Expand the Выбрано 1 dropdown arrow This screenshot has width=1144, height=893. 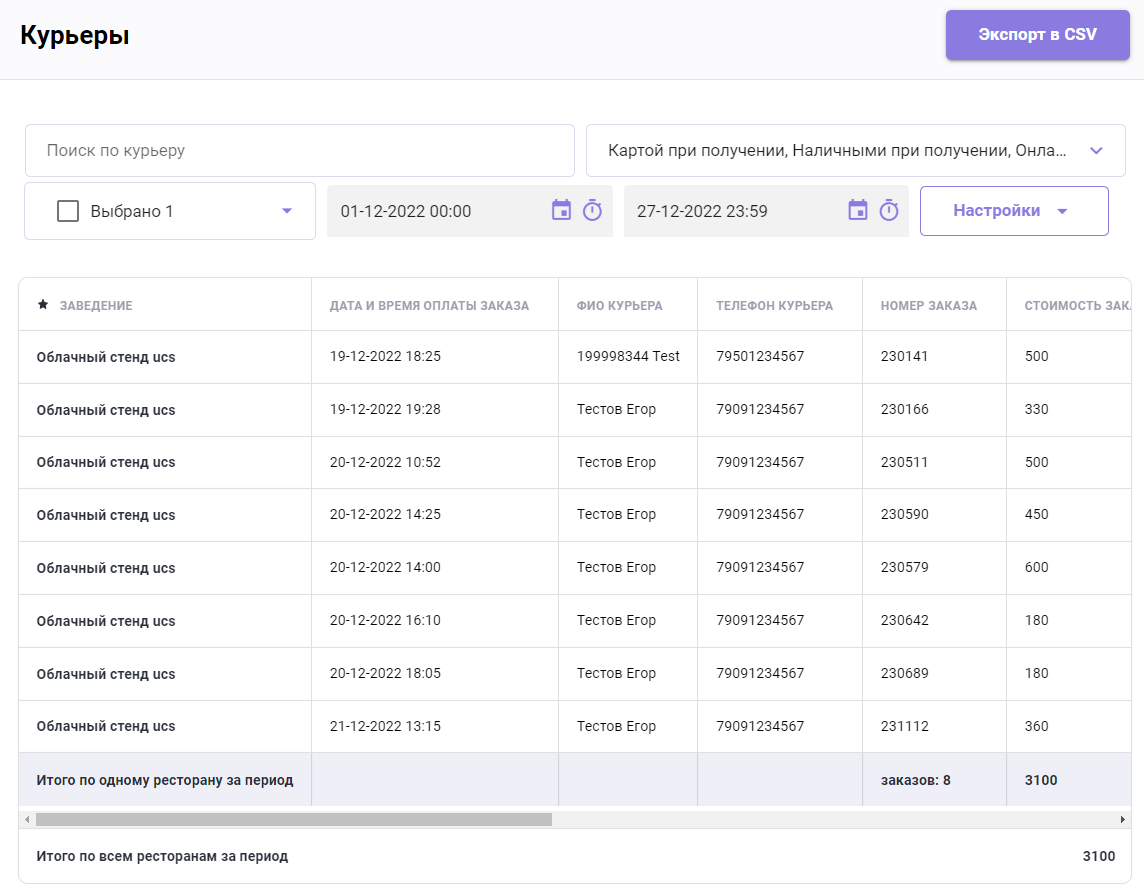[x=287, y=211]
